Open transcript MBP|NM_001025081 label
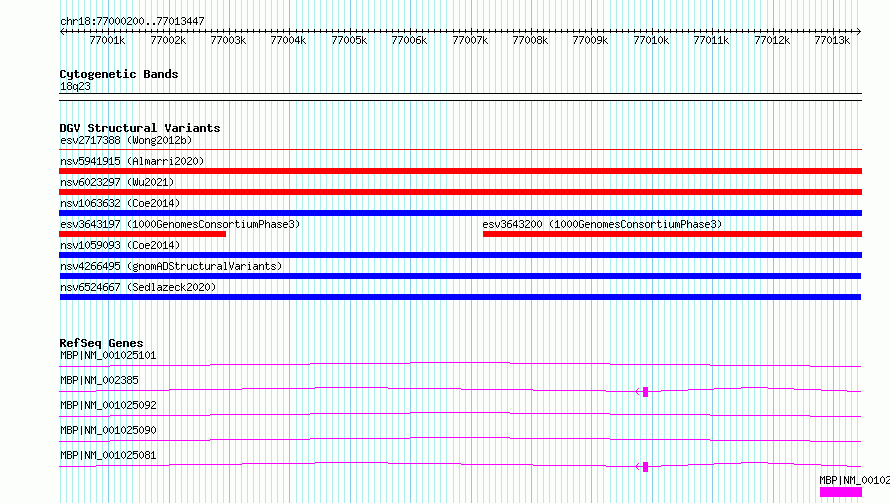The image size is (890, 503). pyautogui.click(x=108, y=455)
